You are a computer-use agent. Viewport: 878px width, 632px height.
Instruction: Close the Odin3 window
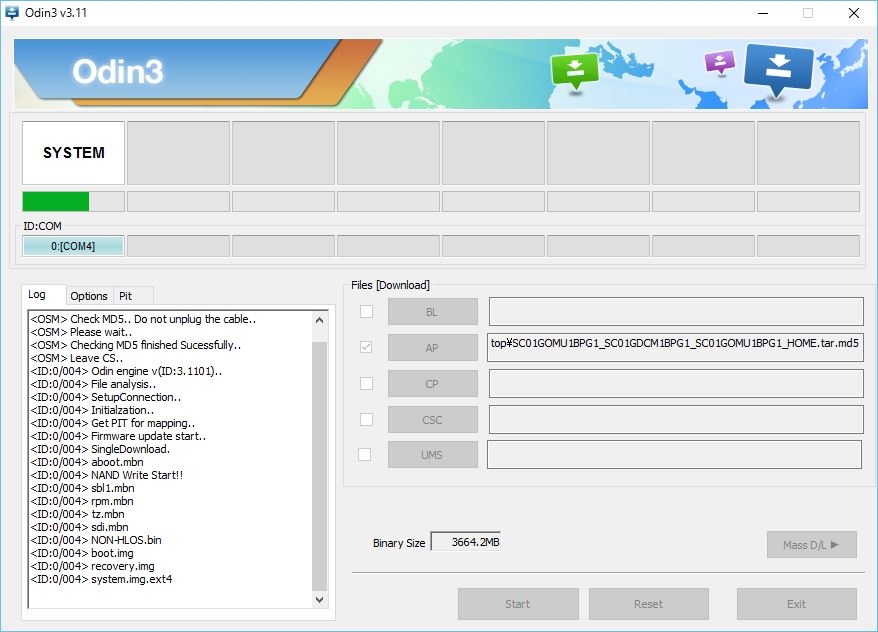[x=853, y=13]
